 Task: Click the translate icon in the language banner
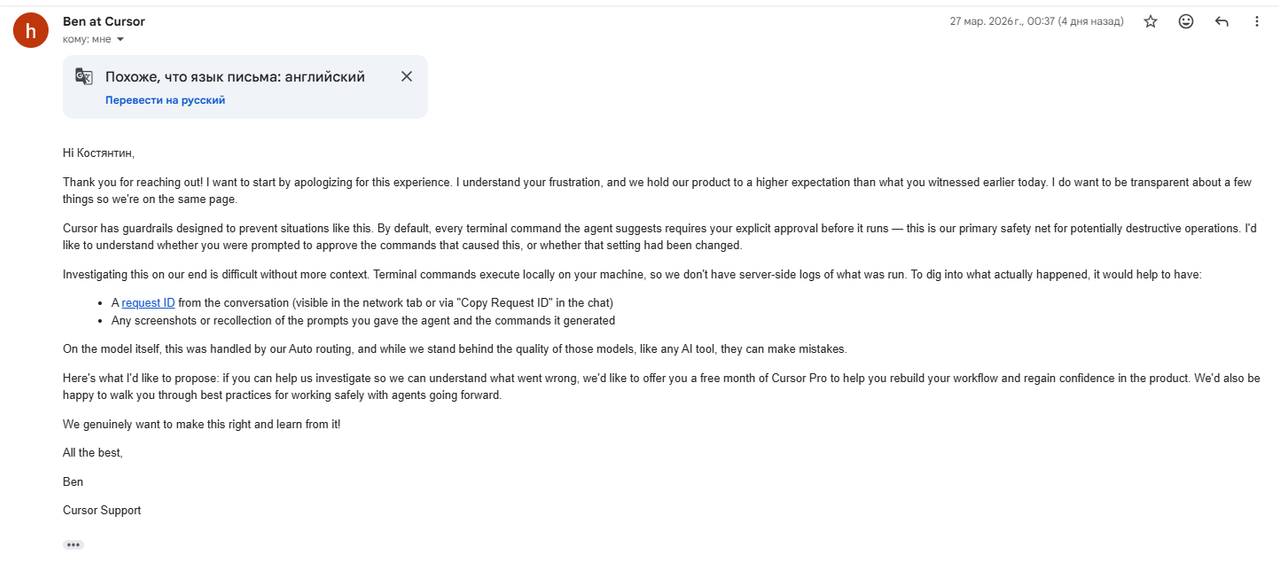pos(84,77)
